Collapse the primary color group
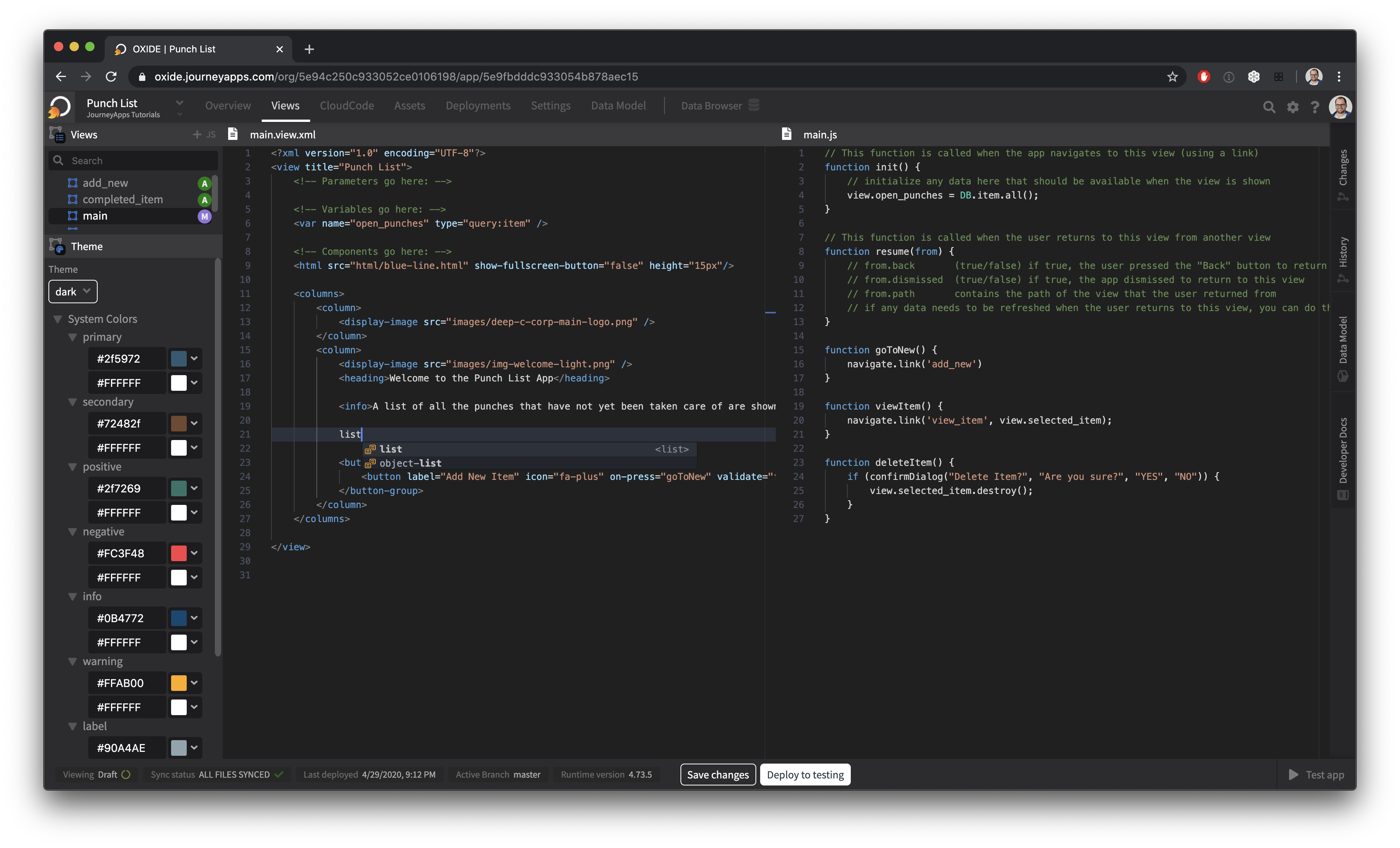The image size is (1400, 848). tap(72, 337)
